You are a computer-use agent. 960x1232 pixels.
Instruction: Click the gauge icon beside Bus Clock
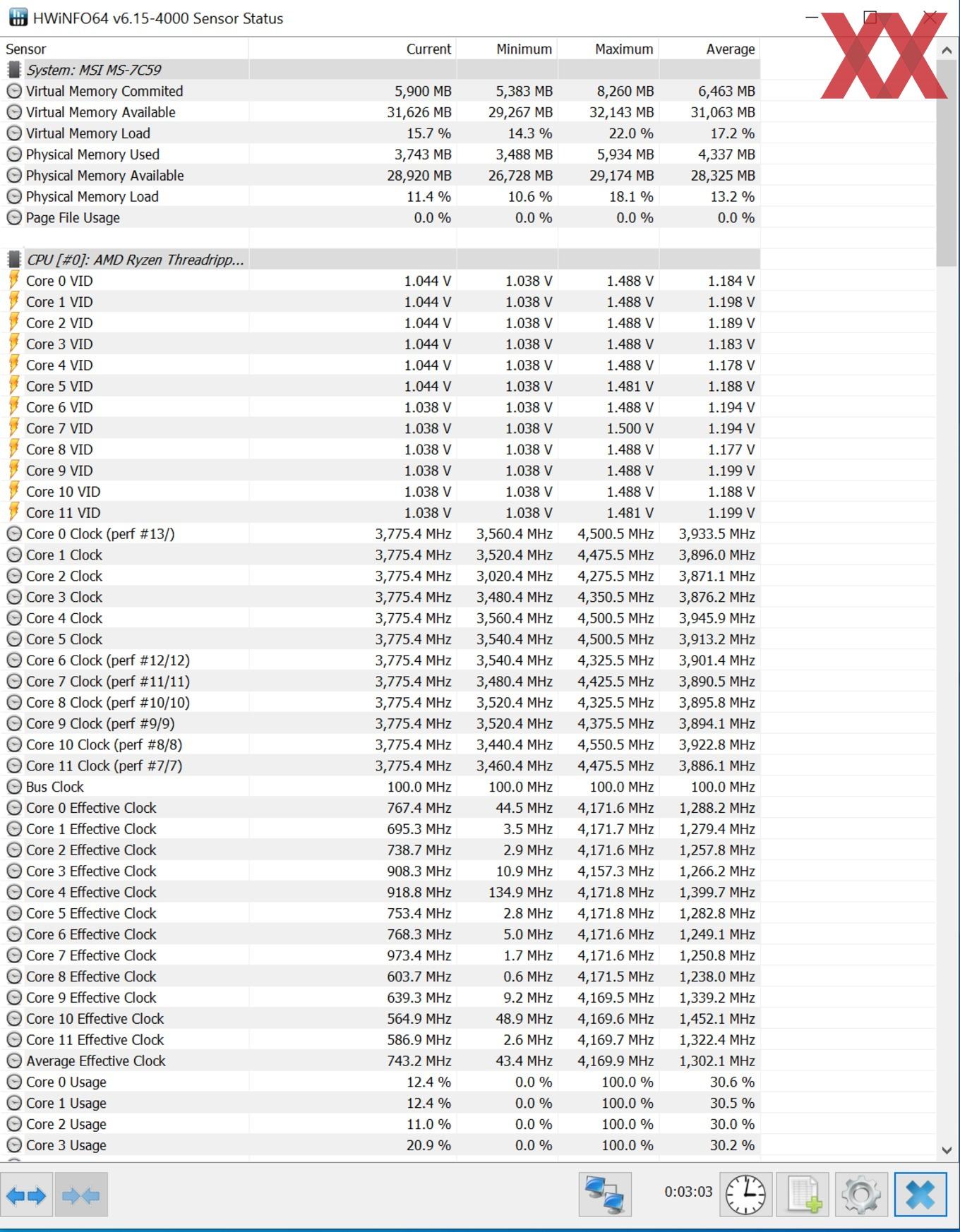pyautogui.click(x=14, y=787)
